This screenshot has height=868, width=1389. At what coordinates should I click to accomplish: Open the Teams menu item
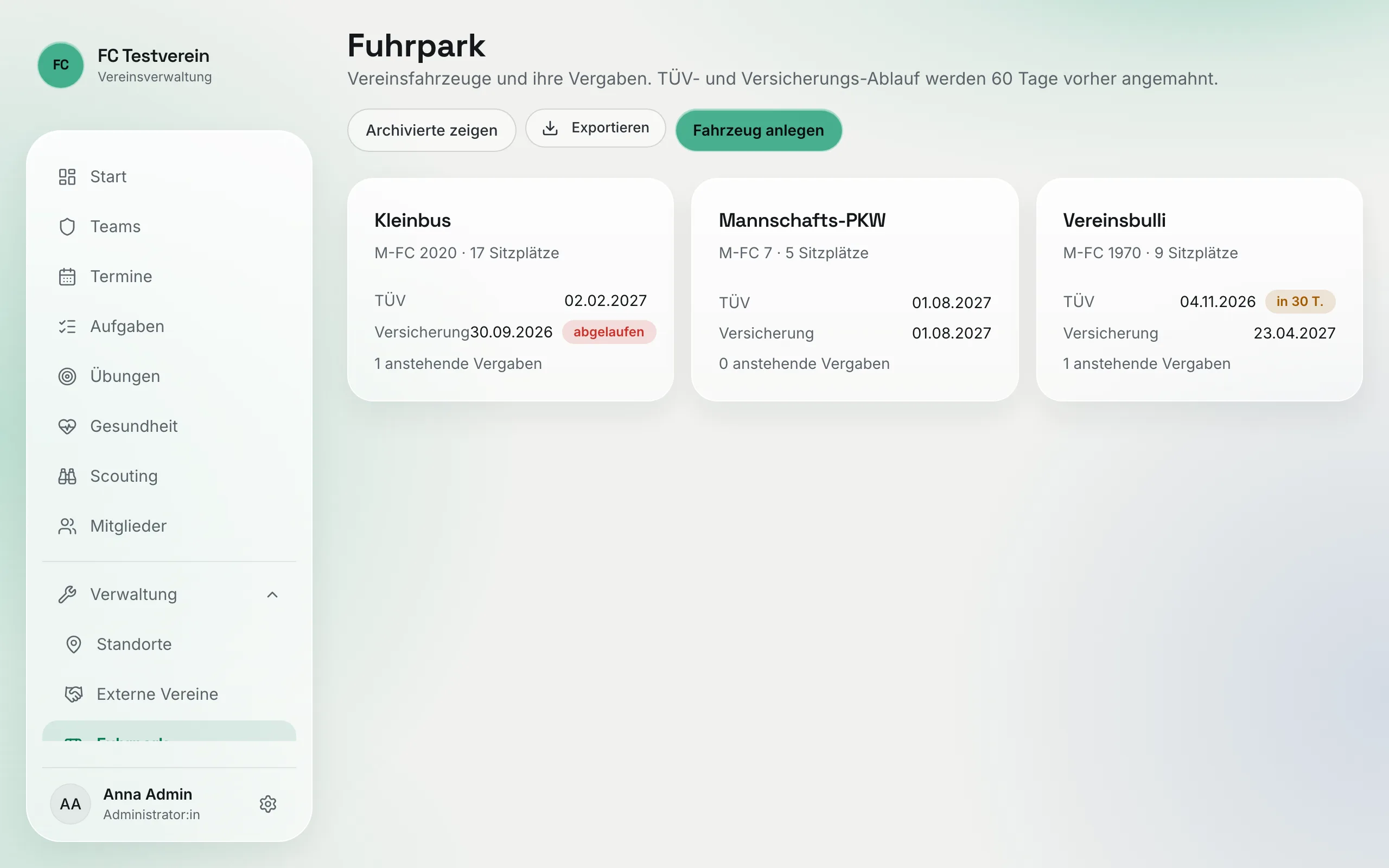point(169,227)
